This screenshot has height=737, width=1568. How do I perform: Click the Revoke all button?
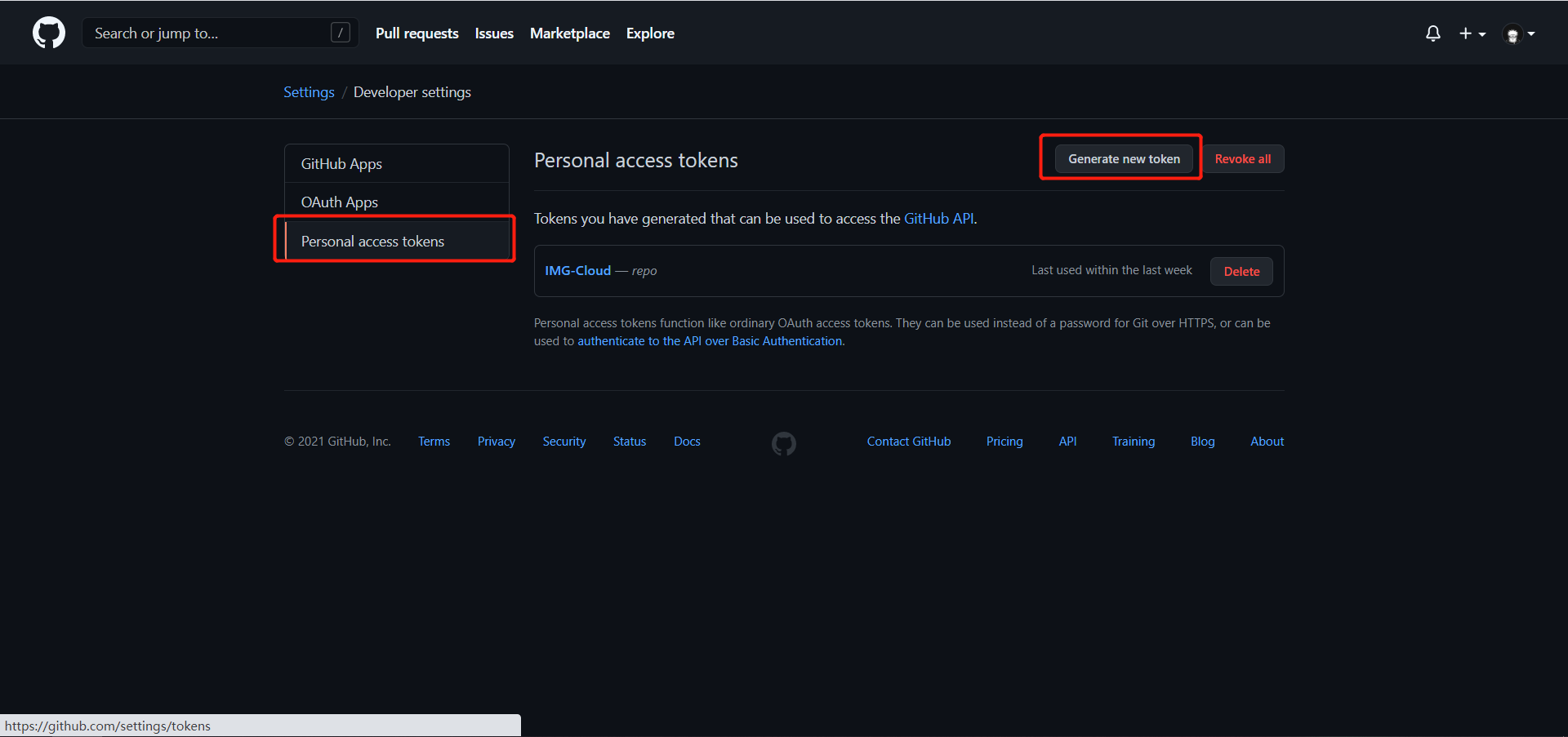tap(1243, 159)
